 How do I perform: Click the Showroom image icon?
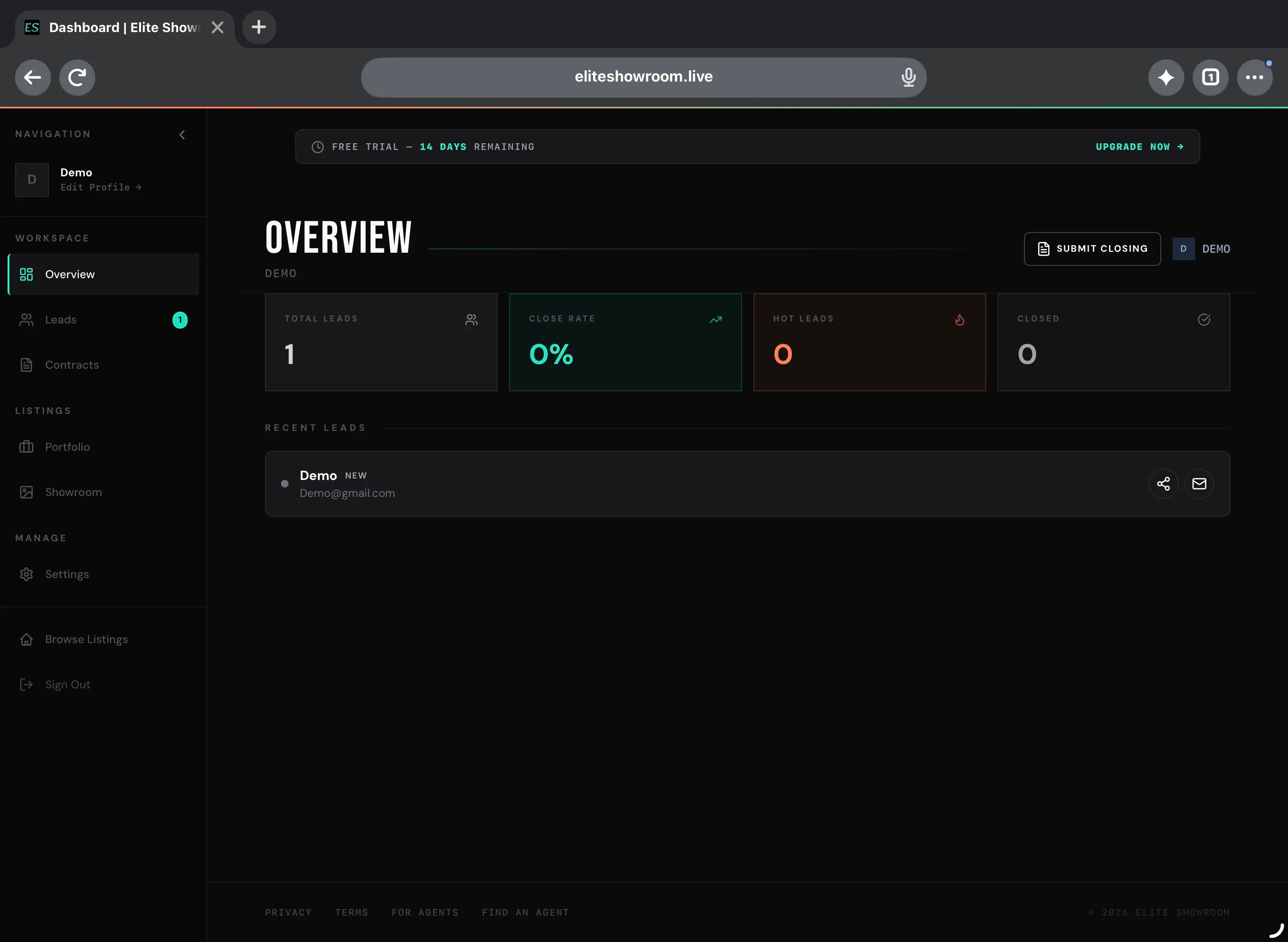coord(26,492)
